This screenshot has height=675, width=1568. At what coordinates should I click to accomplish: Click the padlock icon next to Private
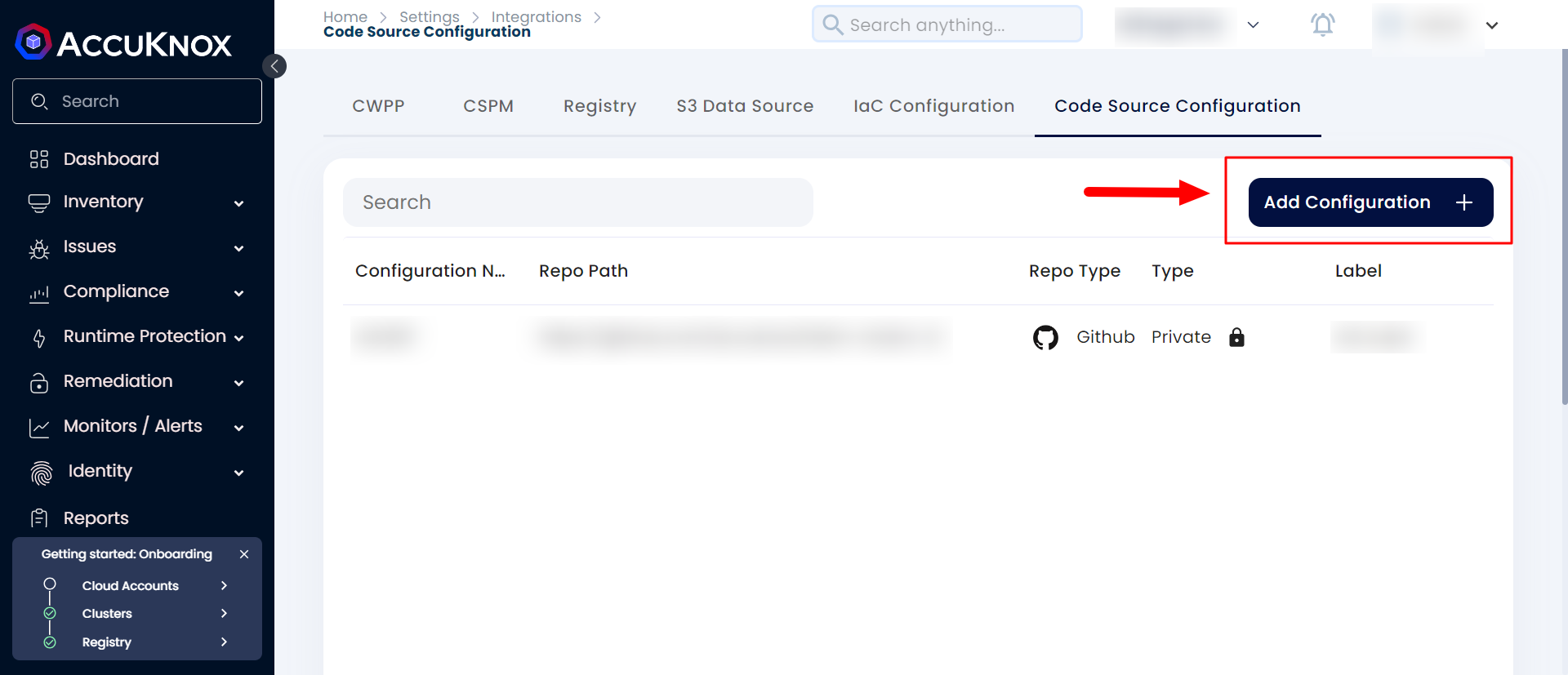[x=1236, y=337]
